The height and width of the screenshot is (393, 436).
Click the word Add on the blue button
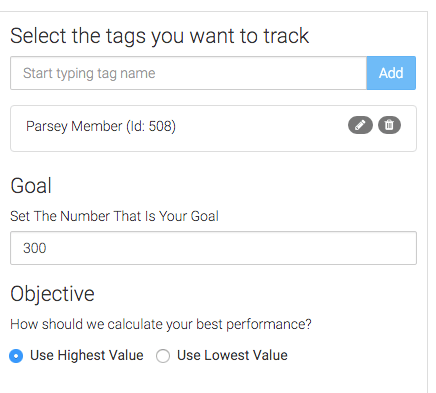(391, 73)
